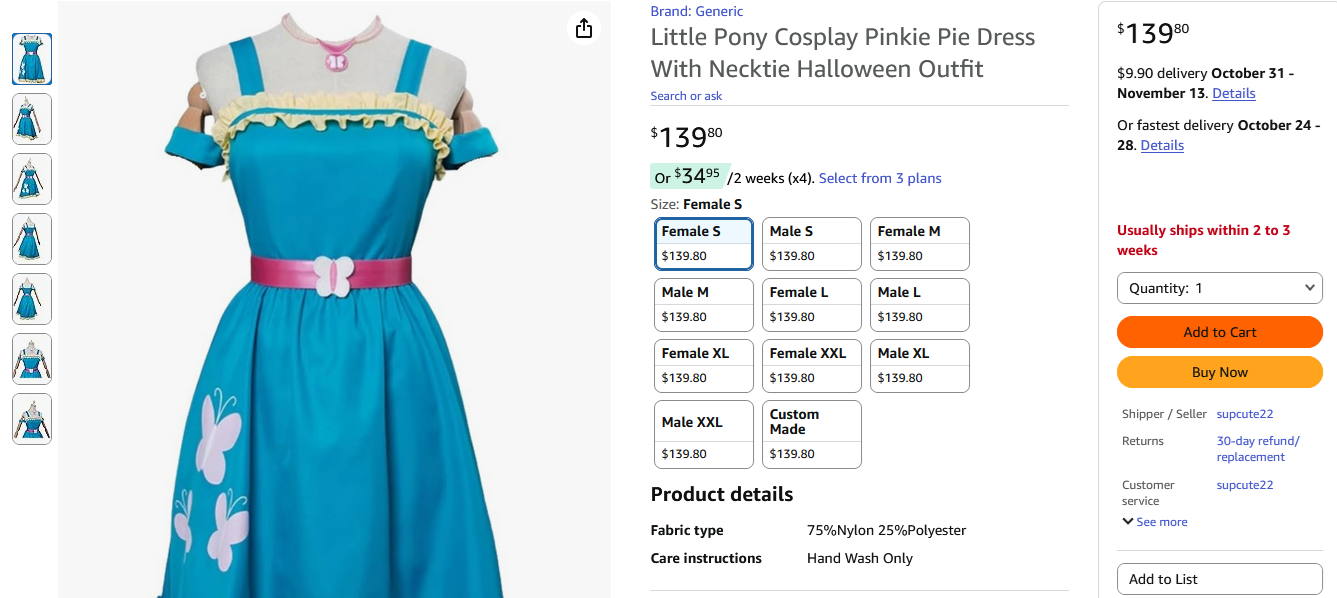
Task: Expand the See more seller details
Action: tap(1155, 522)
